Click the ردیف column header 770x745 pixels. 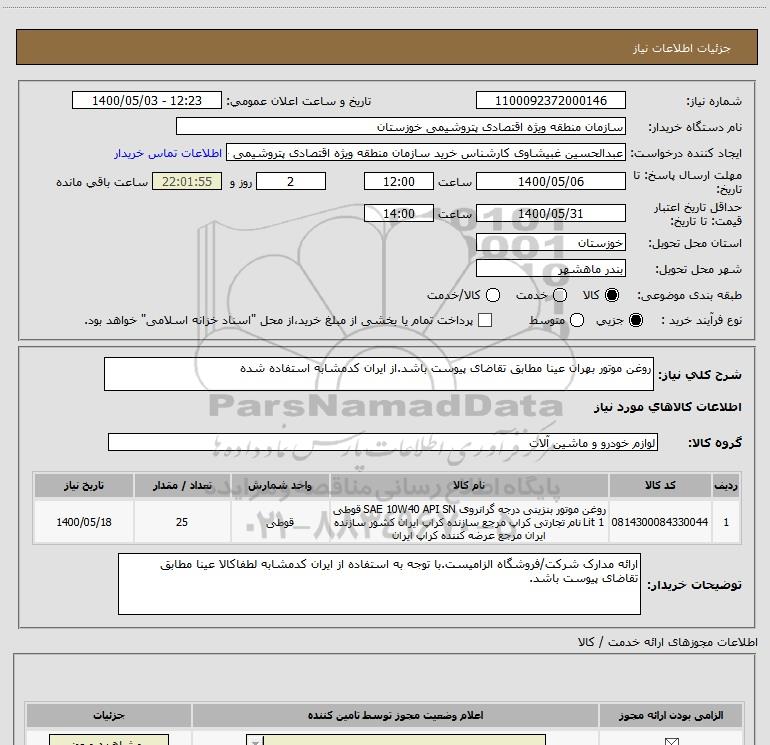click(726, 485)
